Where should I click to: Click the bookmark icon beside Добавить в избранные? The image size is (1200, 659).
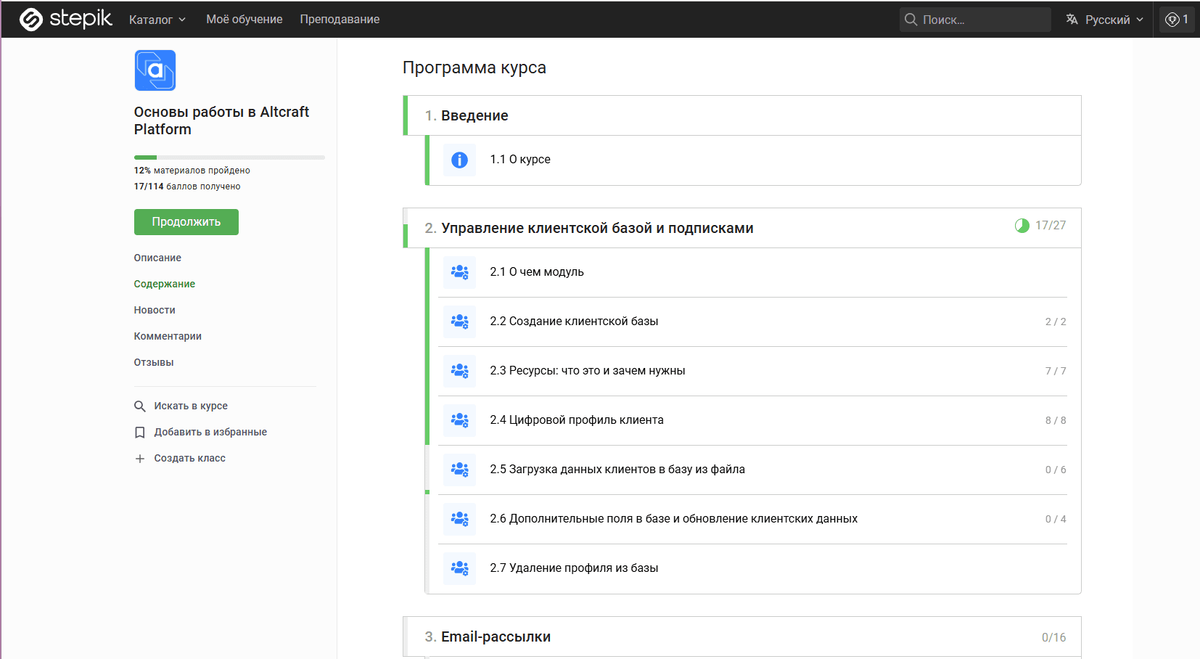140,432
